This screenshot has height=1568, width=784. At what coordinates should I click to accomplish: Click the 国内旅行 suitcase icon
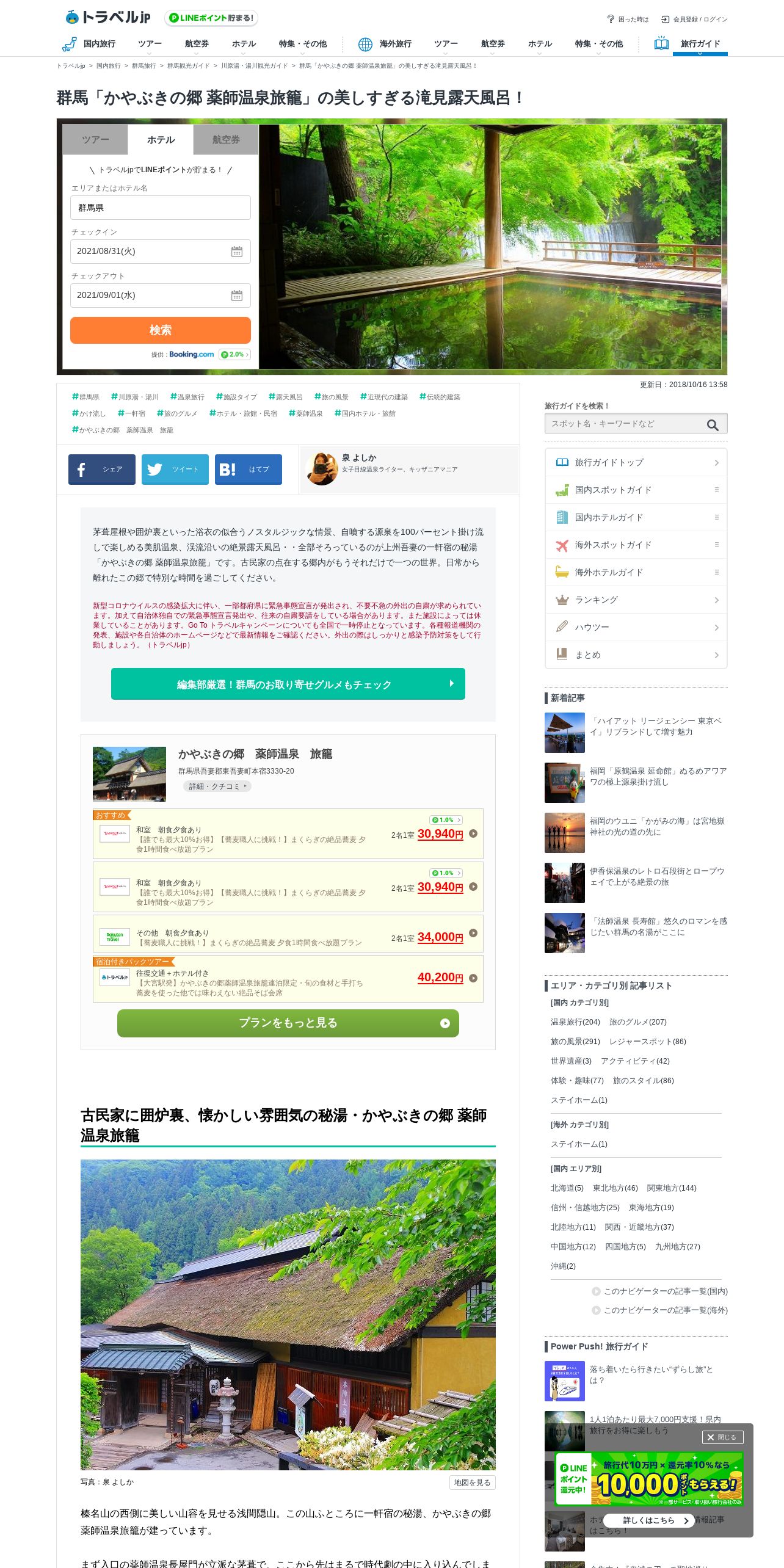[69, 44]
